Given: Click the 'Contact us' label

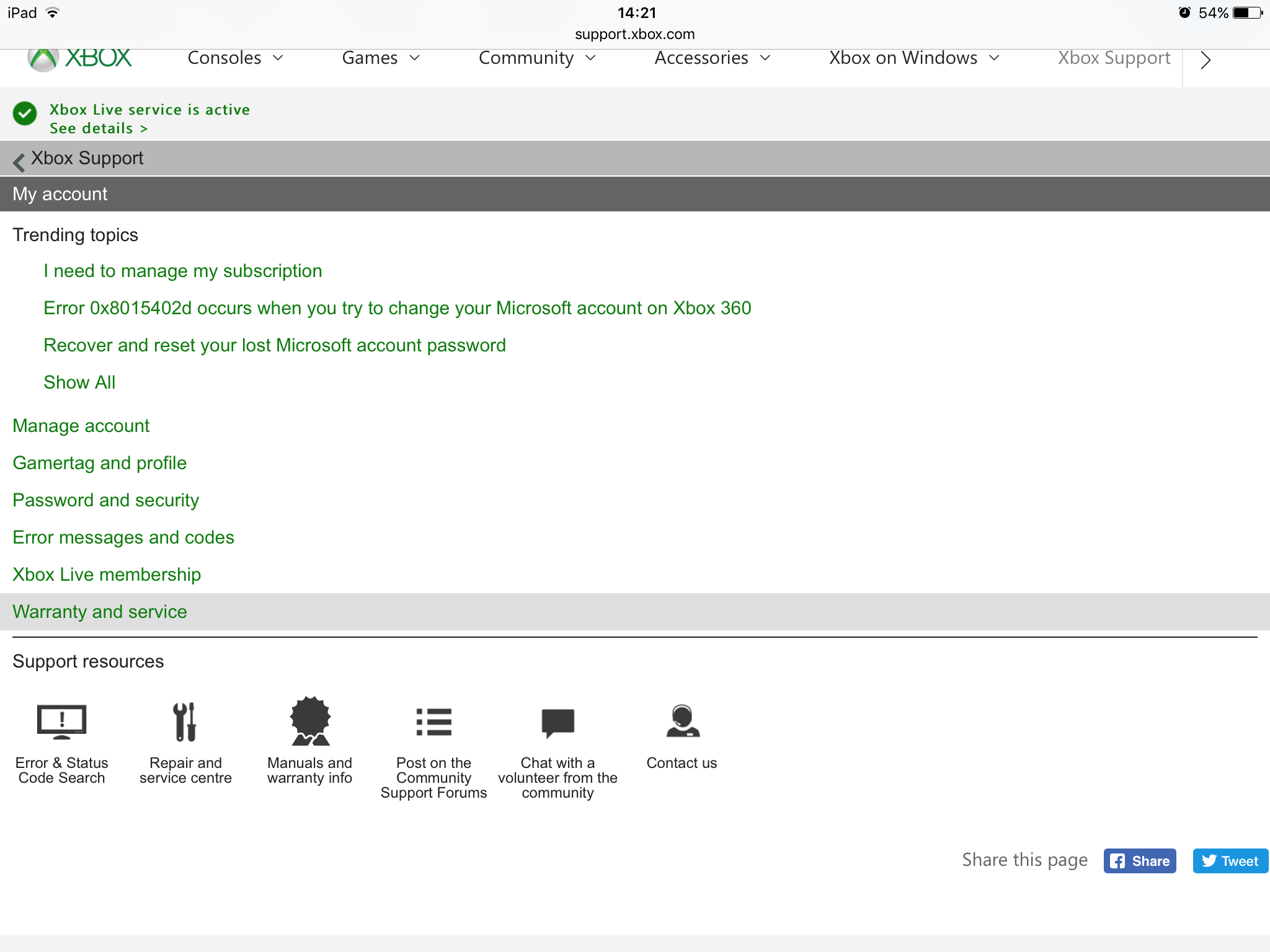Looking at the screenshot, I should point(682,763).
